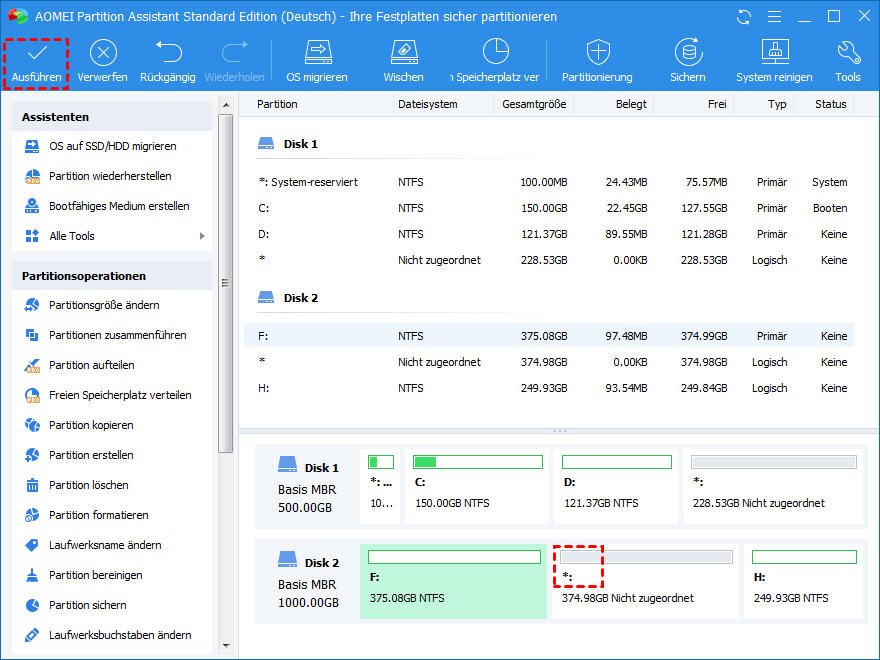Sort by the Gesamtgröße column header
The height and width of the screenshot is (660, 880).
point(534,104)
